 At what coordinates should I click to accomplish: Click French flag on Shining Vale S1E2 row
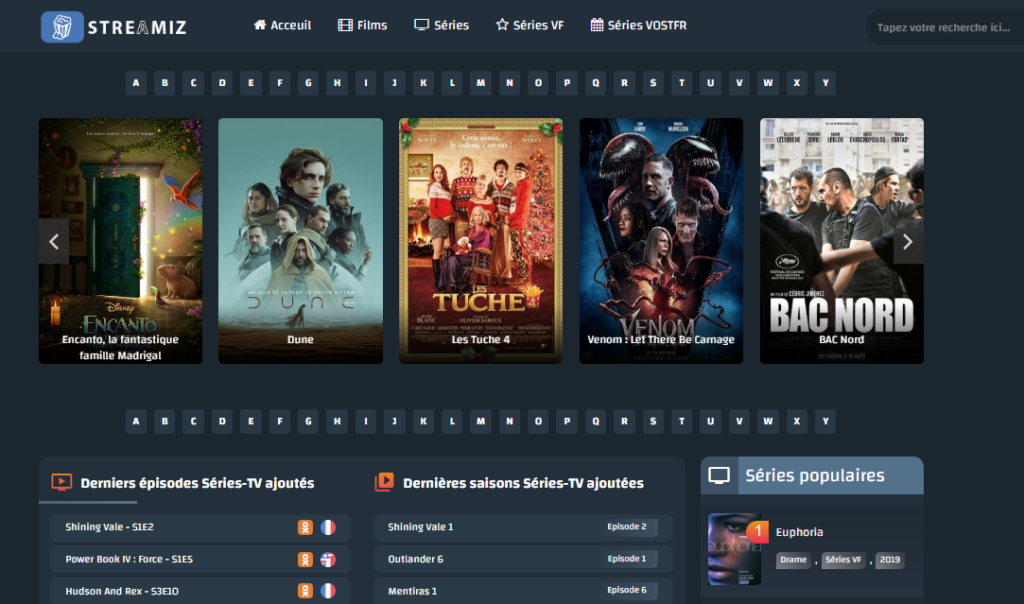click(328, 528)
